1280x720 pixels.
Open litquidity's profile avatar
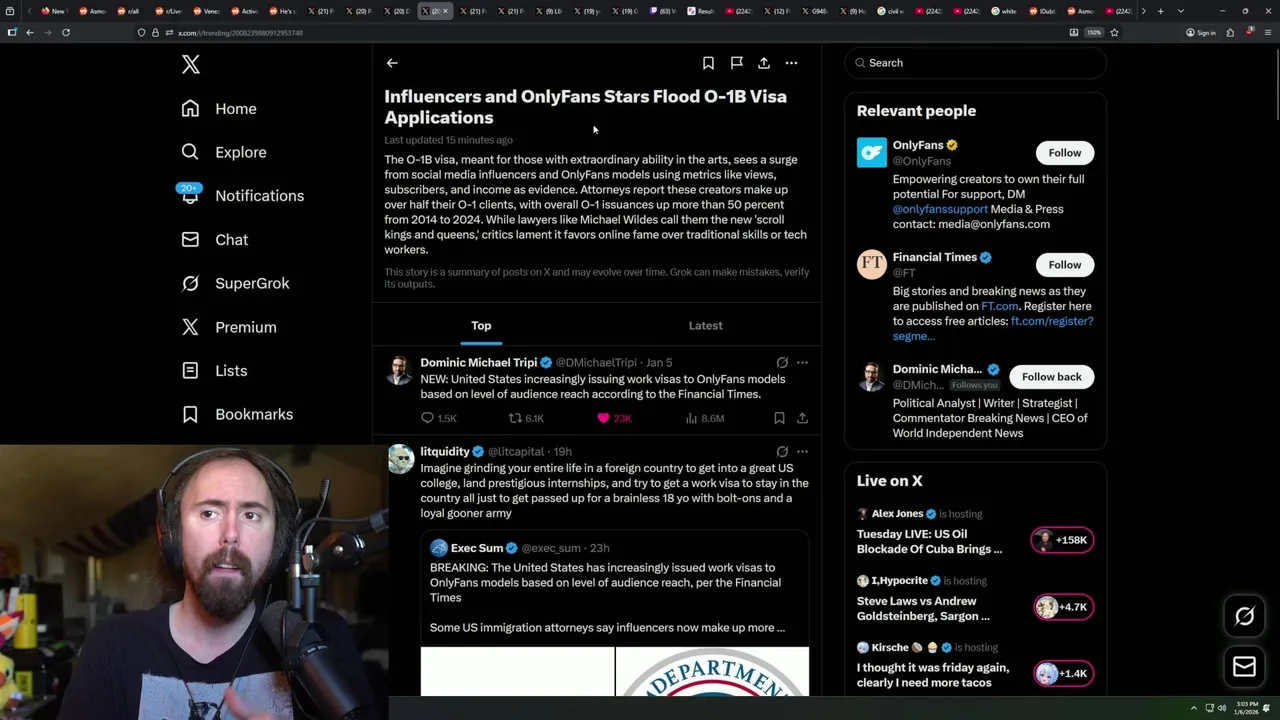(400, 459)
